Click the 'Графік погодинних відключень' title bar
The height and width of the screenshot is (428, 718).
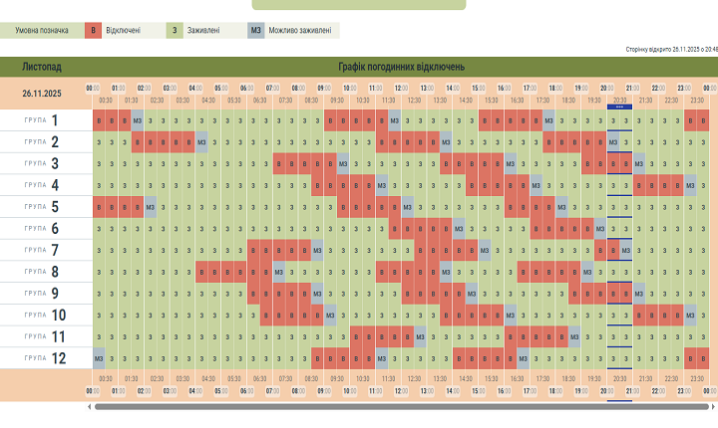[x=401, y=66]
